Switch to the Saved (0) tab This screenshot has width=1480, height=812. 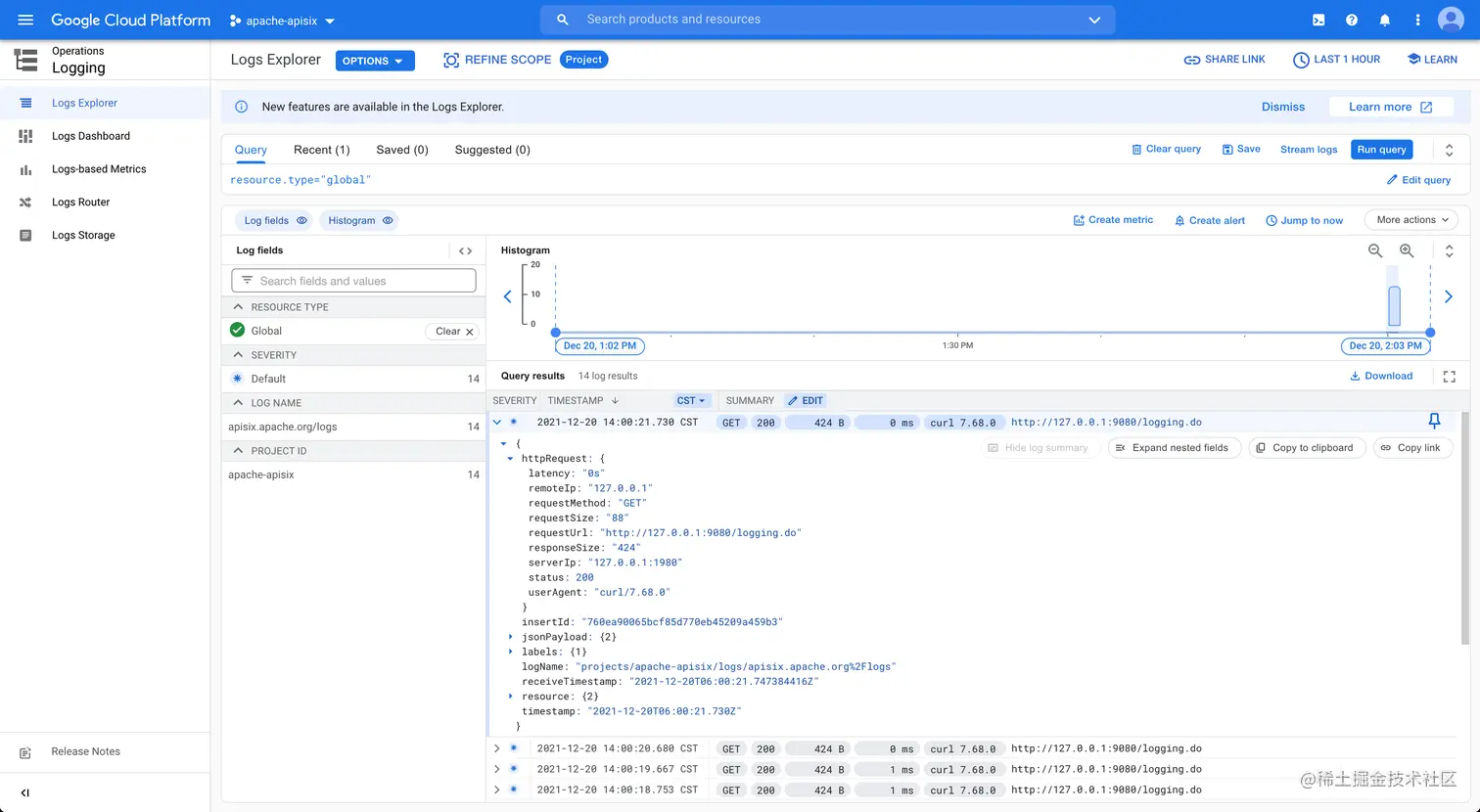pyautogui.click(x=402, y=150)
